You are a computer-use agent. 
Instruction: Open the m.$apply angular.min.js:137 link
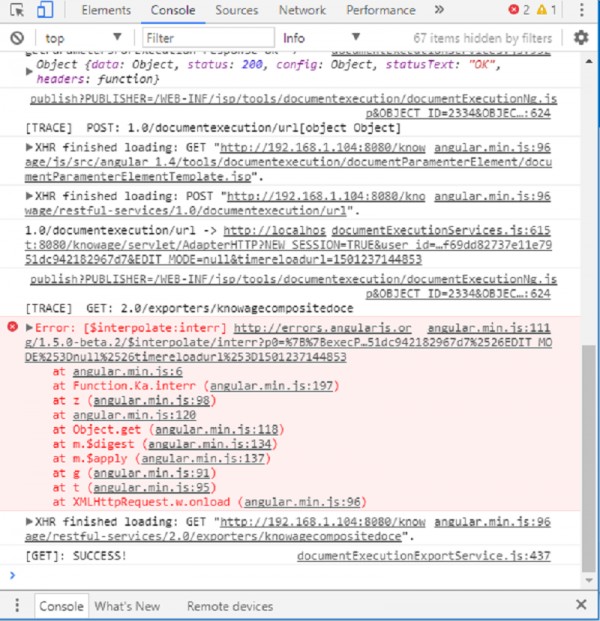point(203,459)
